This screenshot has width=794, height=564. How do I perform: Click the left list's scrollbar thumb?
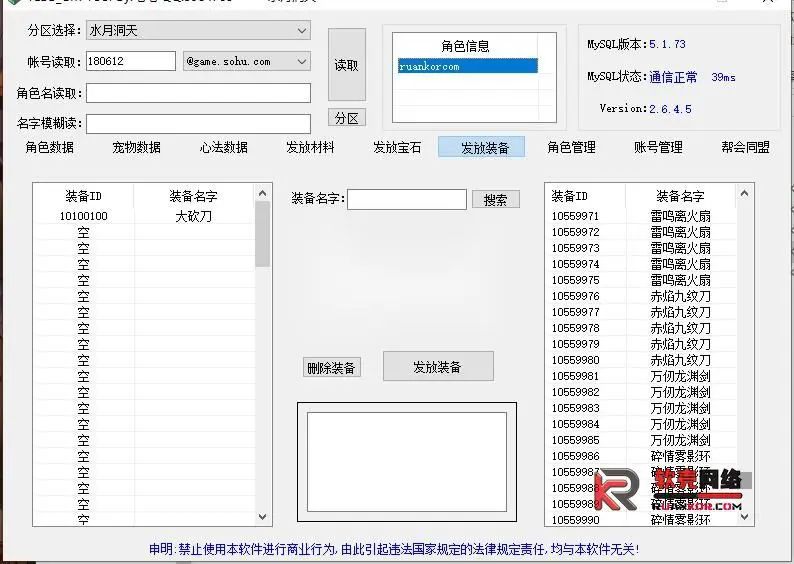[x=262, y=234]
